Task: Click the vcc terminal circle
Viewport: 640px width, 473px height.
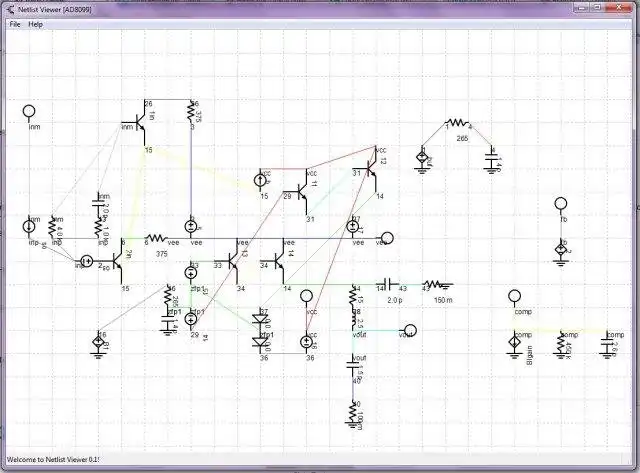Action: click(306, 295)
